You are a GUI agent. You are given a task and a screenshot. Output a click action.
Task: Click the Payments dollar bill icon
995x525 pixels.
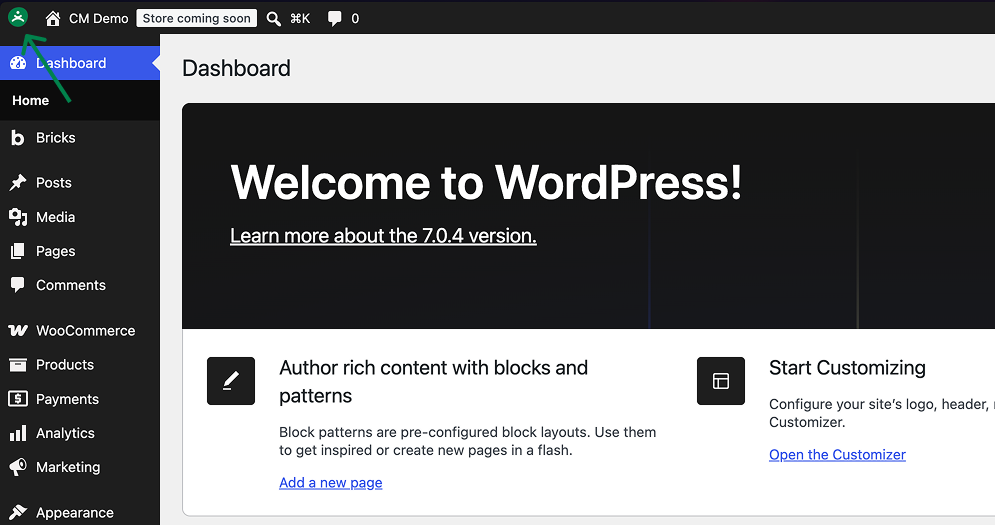point(18,399)
